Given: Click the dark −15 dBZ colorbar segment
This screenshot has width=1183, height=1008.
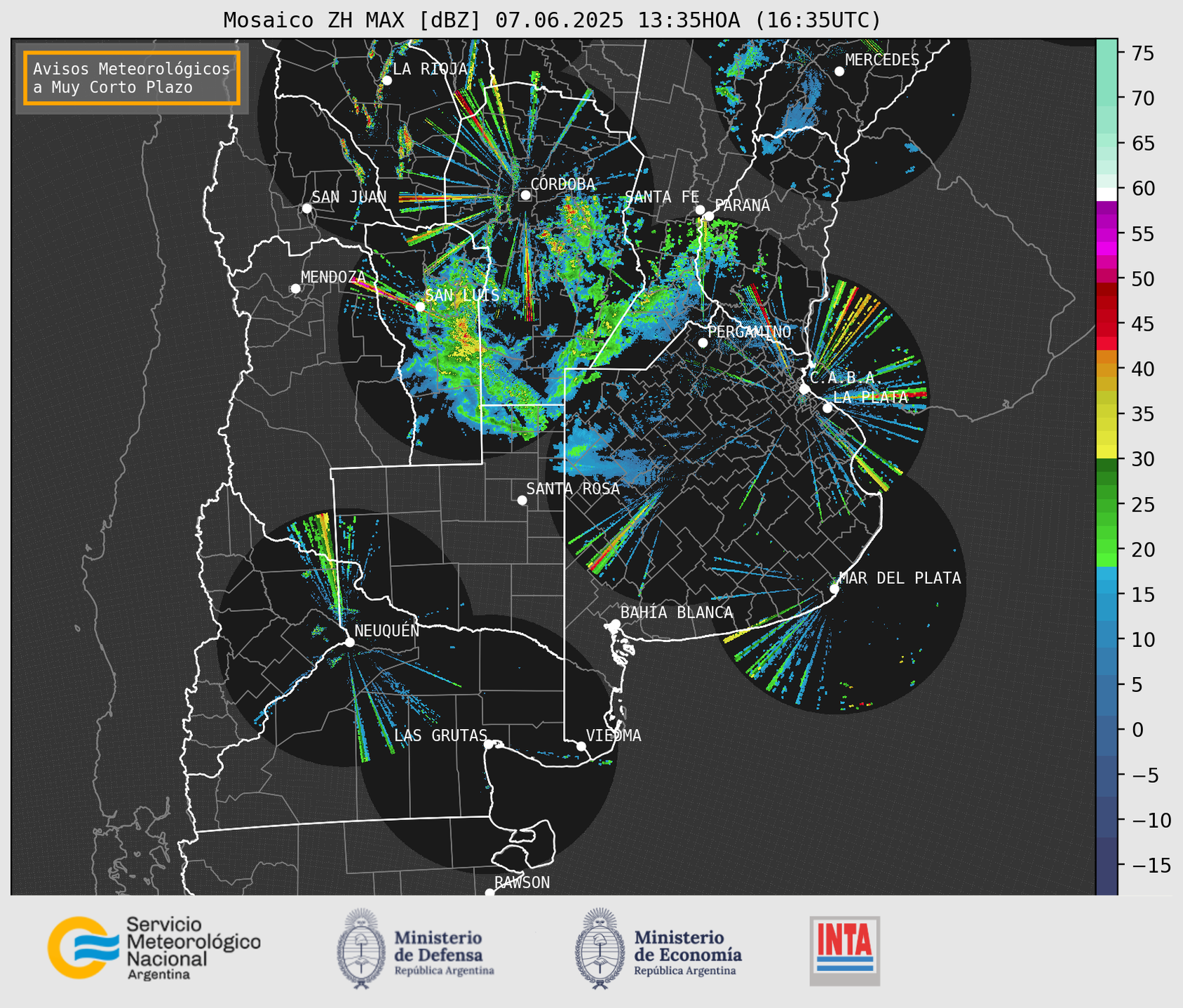Looking at the screenshot, I should click(1107, 866).
